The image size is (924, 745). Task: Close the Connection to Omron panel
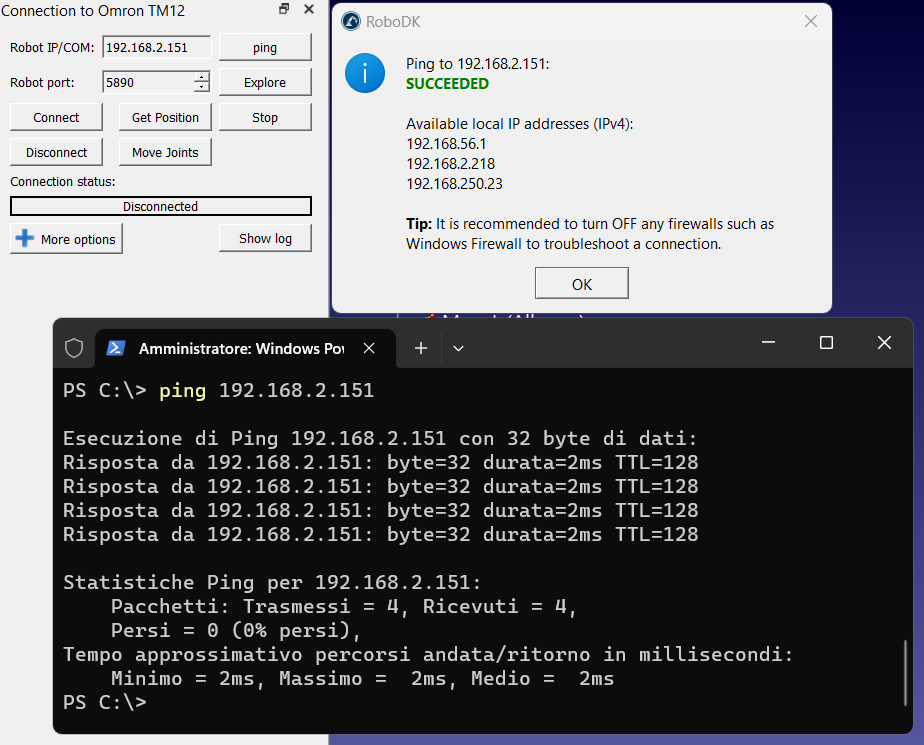point(308,9)
